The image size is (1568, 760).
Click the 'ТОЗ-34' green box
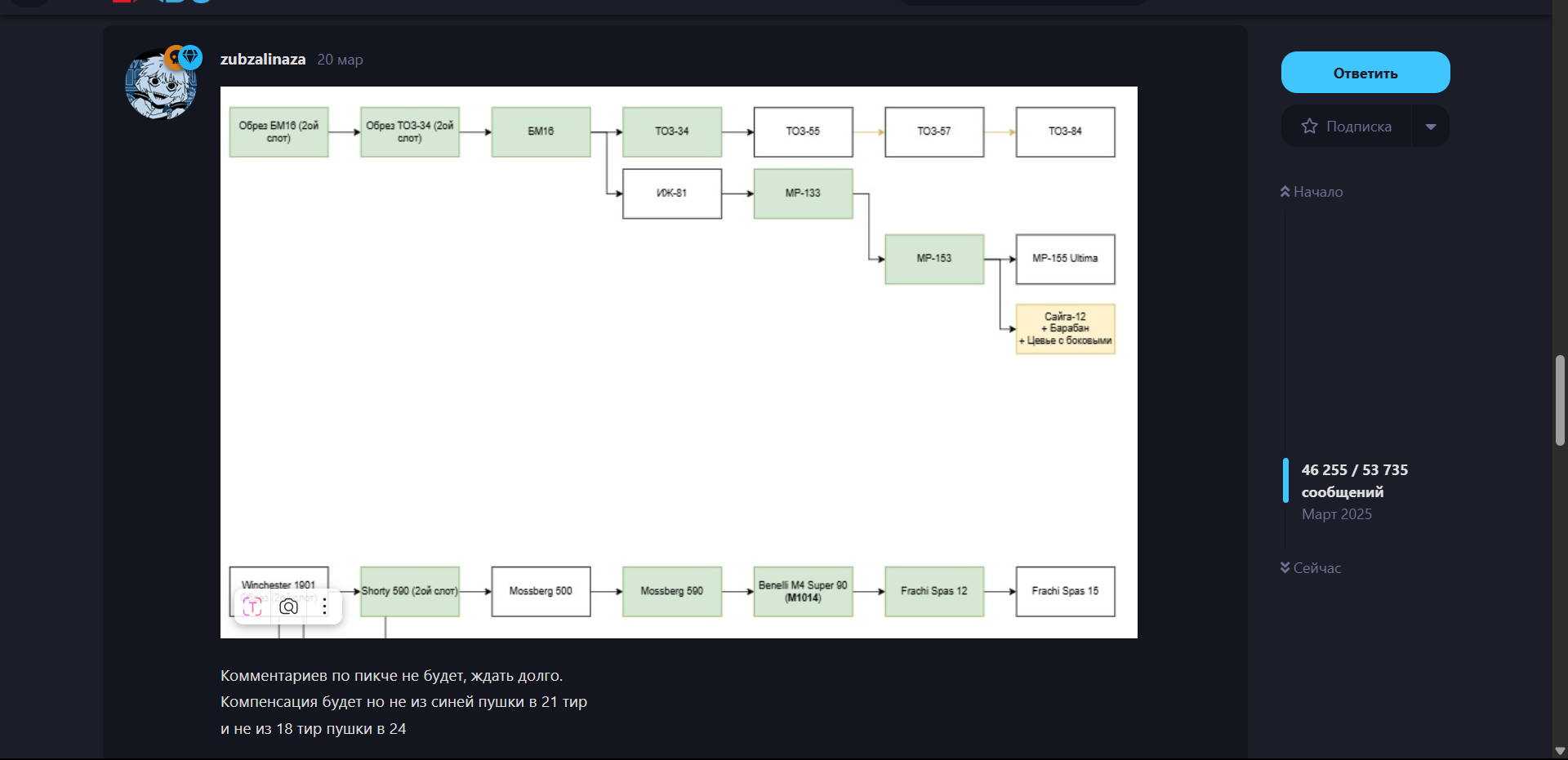[x=672, y=132]
